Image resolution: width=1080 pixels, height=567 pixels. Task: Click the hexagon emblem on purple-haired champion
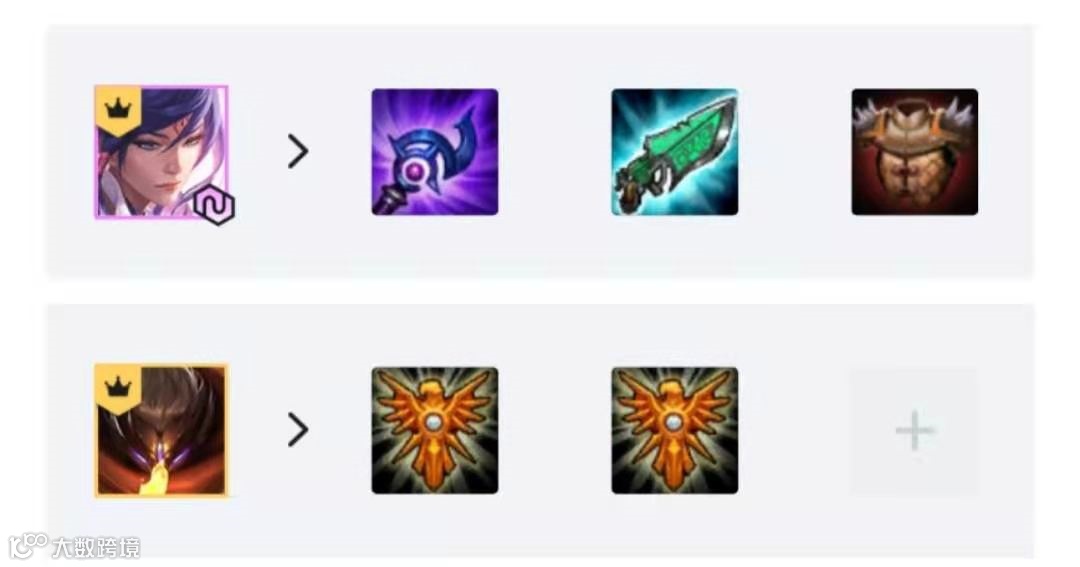coord(214,205)
